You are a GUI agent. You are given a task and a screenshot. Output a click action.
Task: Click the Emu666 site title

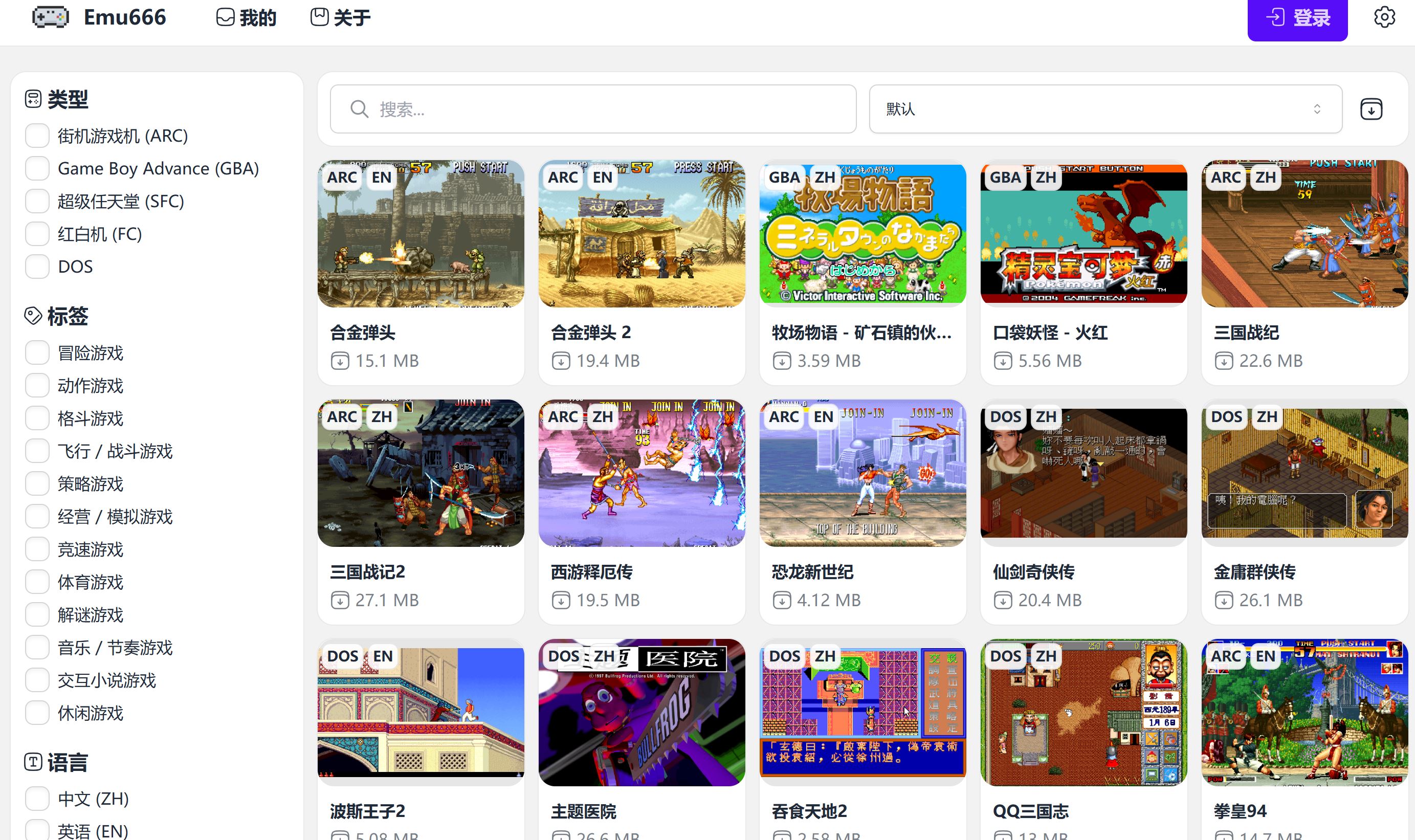(x=124, y=17)
